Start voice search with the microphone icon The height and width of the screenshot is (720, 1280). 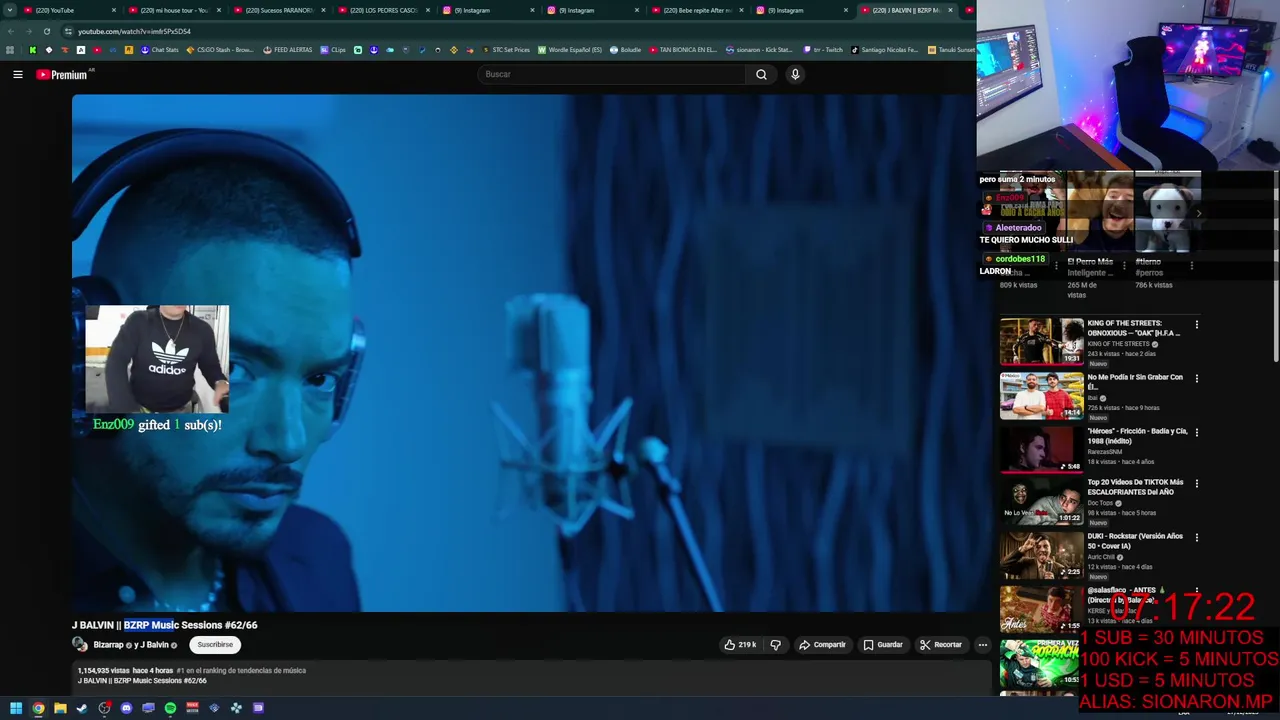(x=795, y=74)
